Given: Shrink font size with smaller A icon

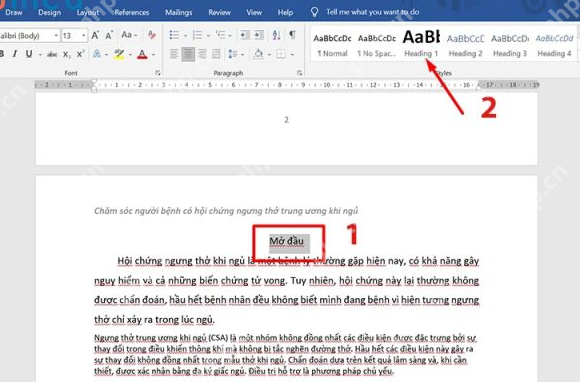Looking at the screenshot, I should pyautogui.click(x=109, y=36).
